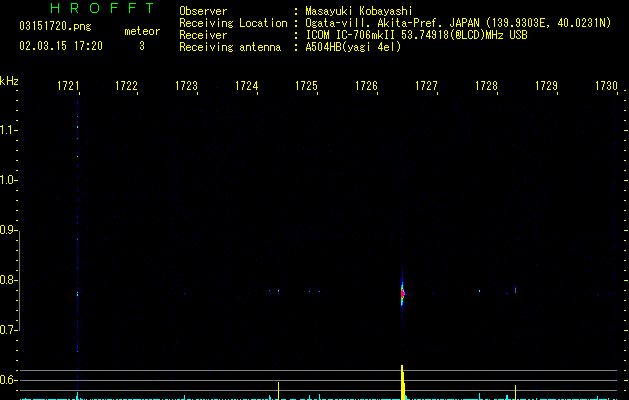Click the 1.0 kHz frequency label
The width and height of the screenshot is (629, 400).
click(x=8, y=180)
